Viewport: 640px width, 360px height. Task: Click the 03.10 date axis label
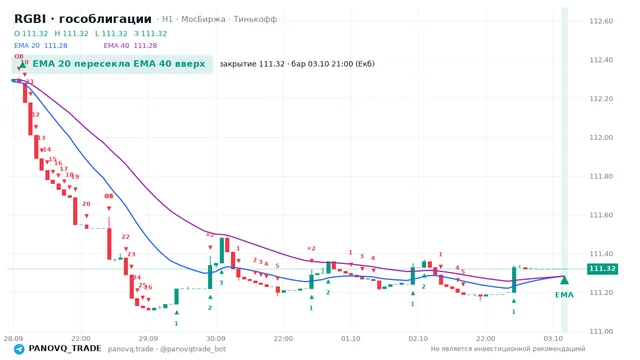pyautogui.click(x=553, y=339)
